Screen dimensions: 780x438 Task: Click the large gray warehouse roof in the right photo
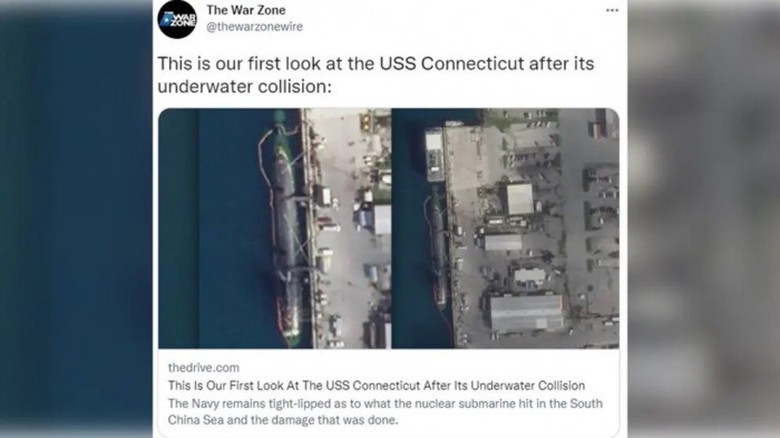click(x=526, y=312)
